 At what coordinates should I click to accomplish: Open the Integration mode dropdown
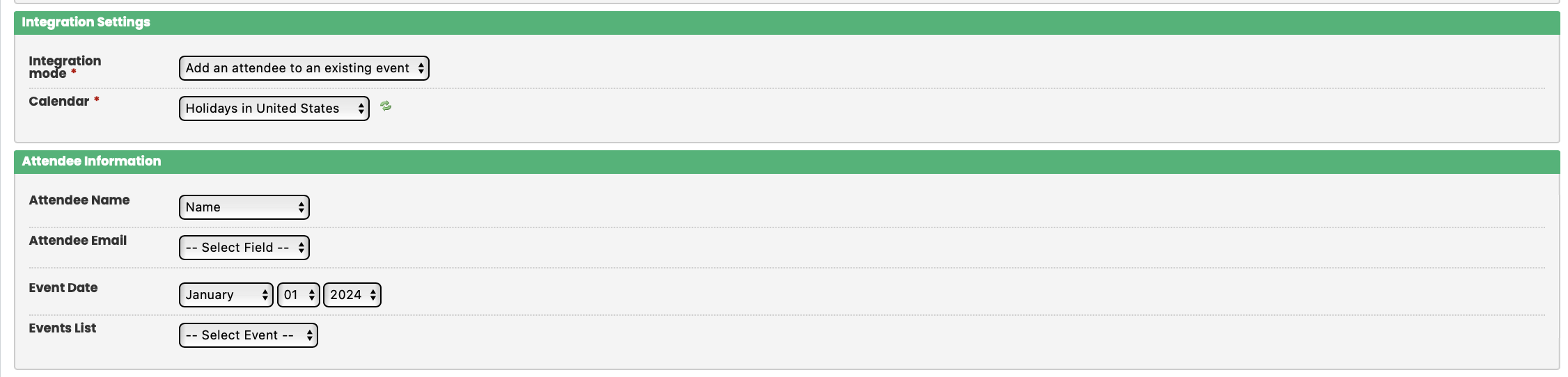point(304,68)
